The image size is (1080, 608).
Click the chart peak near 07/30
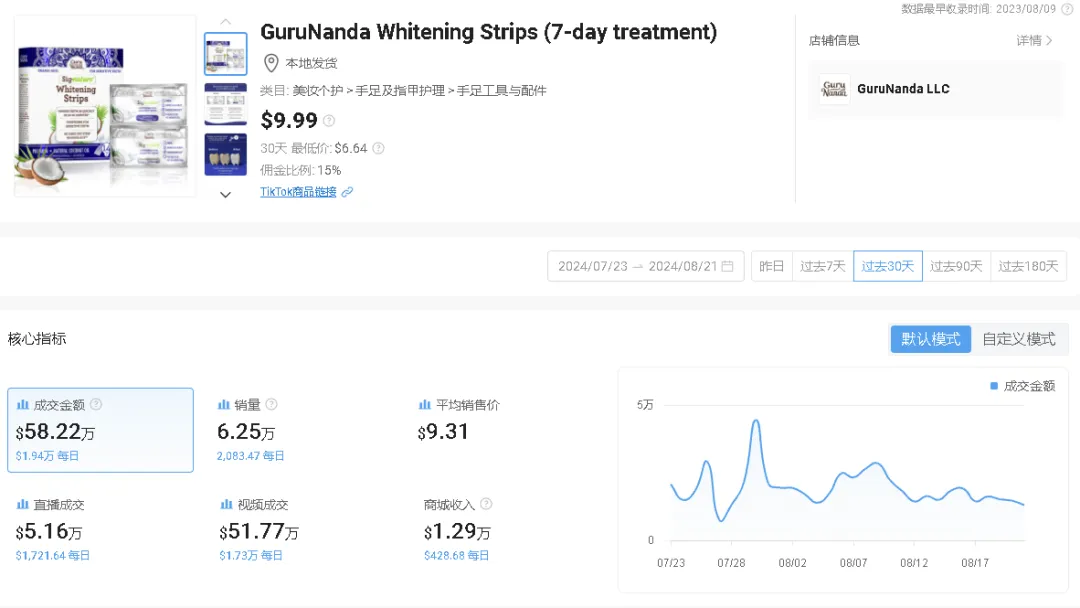click(x=756, y=421)
